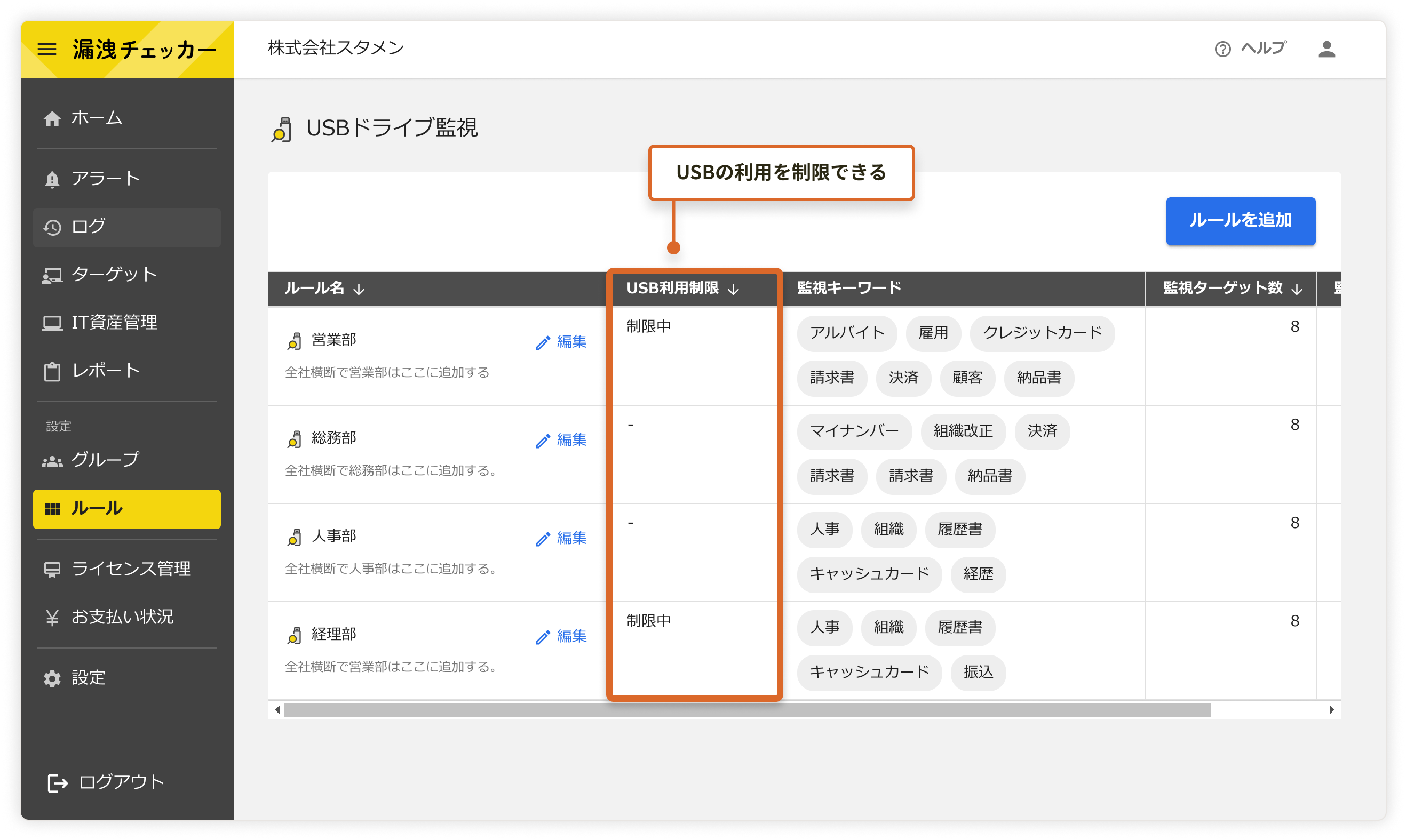Open グループ menu item
The height and width of the screenshot is (840, 1406).
(127, 460)
